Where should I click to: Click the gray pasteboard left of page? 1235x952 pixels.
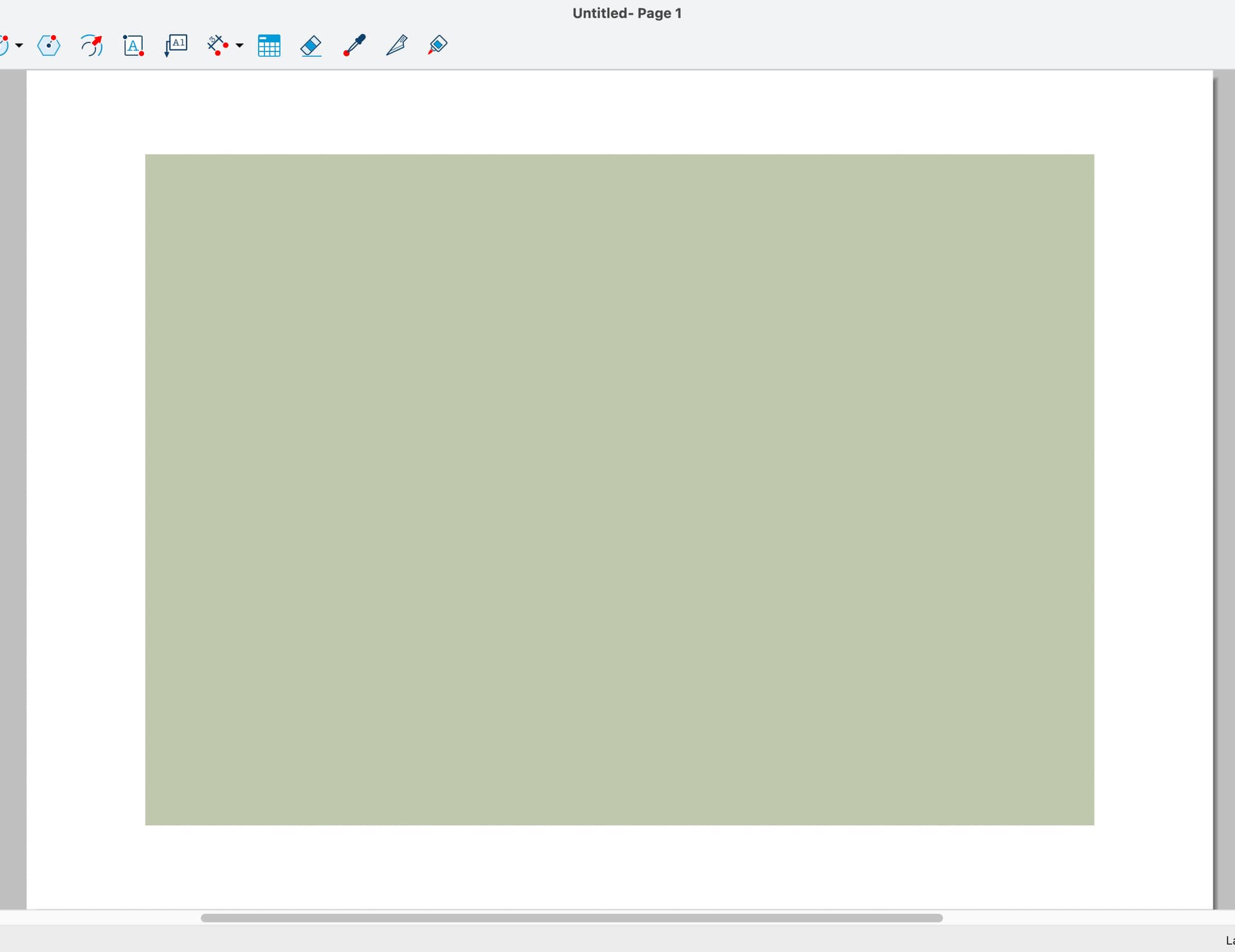click(13, 489)
